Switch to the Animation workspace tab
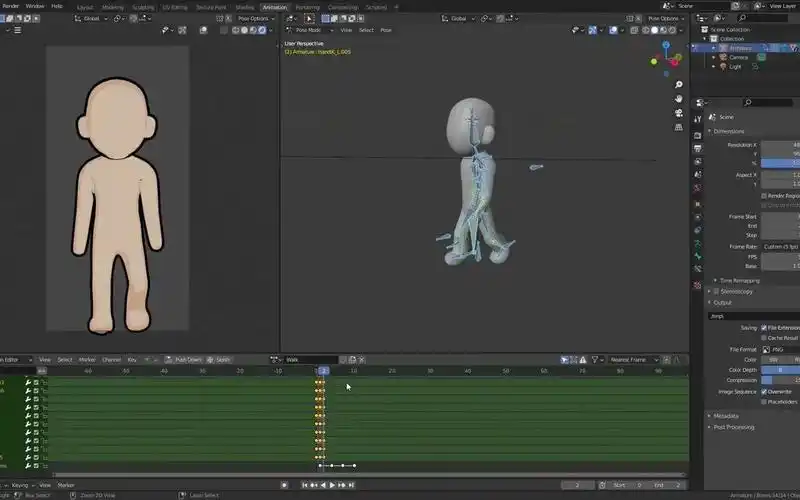800x500 pixels. (x=274, y=7)
